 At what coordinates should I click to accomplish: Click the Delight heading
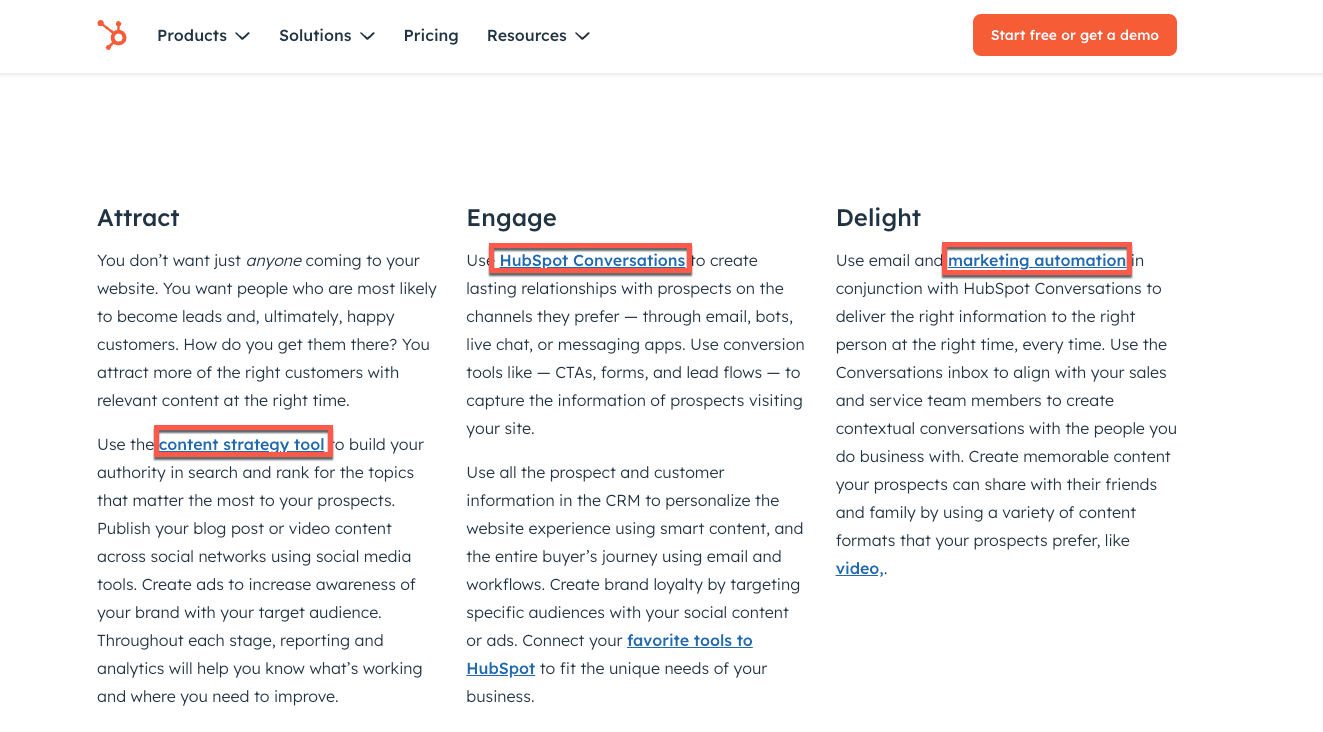878,218
